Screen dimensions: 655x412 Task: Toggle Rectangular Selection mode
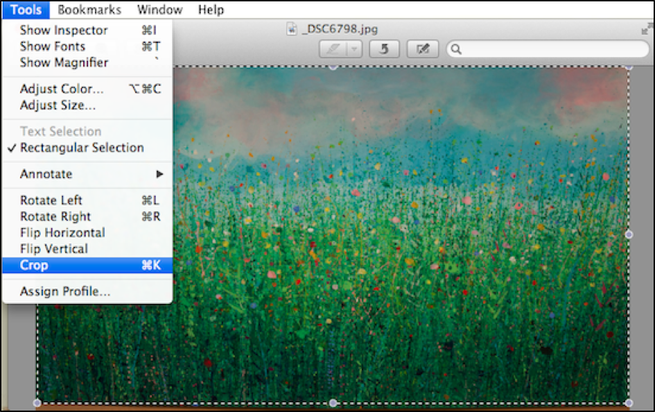click(87, 148)
